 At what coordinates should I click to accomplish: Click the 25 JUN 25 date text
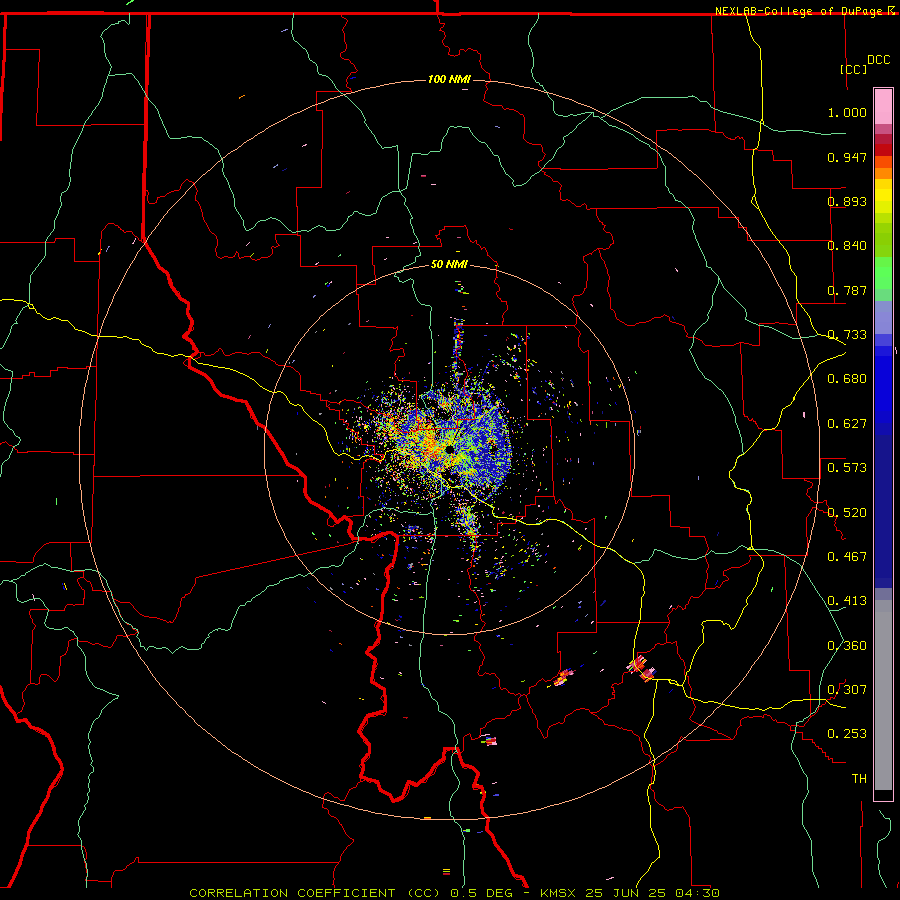(626, 893)
